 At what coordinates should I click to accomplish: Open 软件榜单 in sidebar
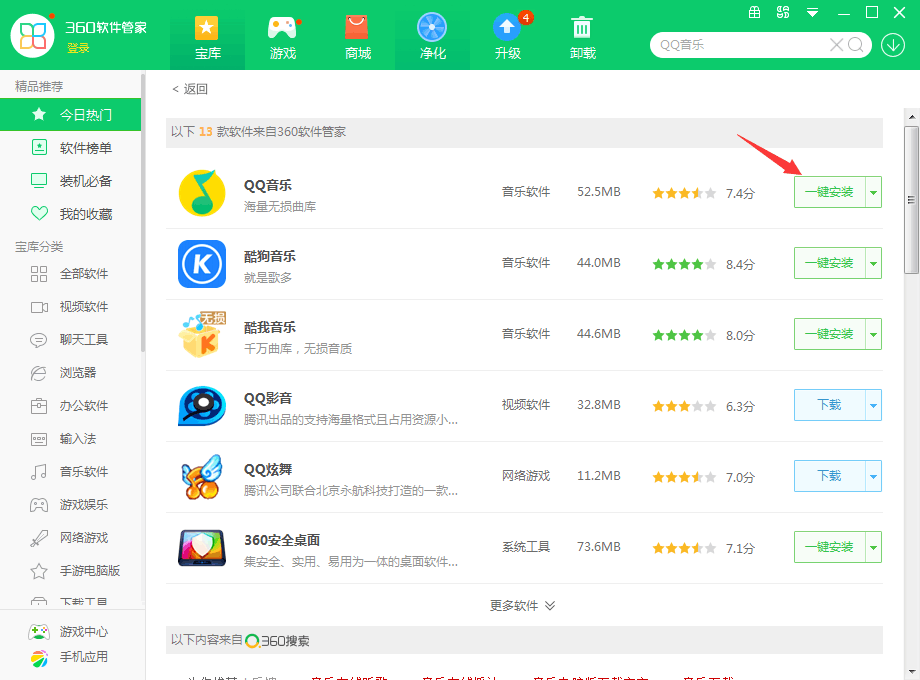point(70,148)
